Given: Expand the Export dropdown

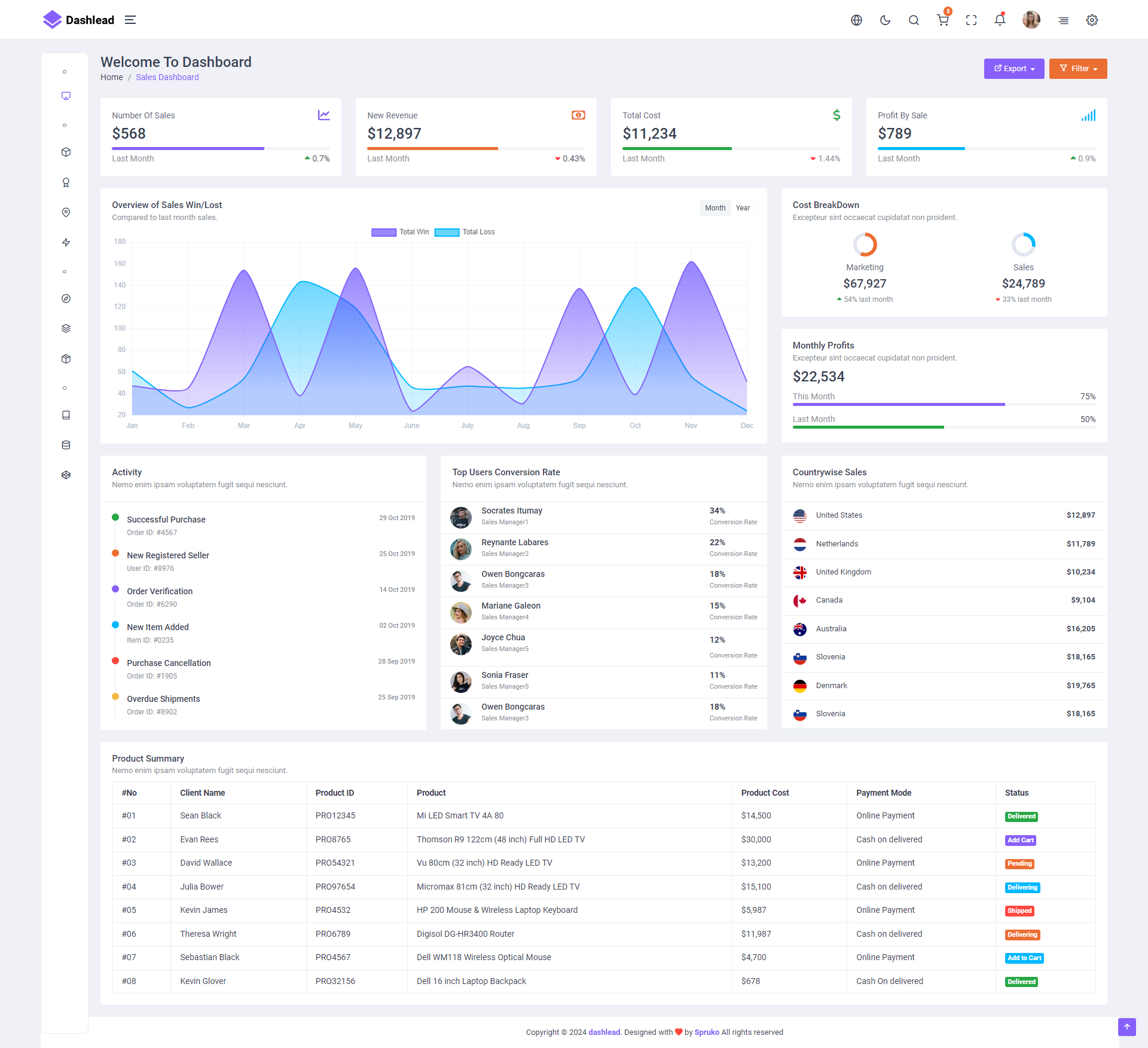Looking at the screenshot, I should tap(1013, 69).
